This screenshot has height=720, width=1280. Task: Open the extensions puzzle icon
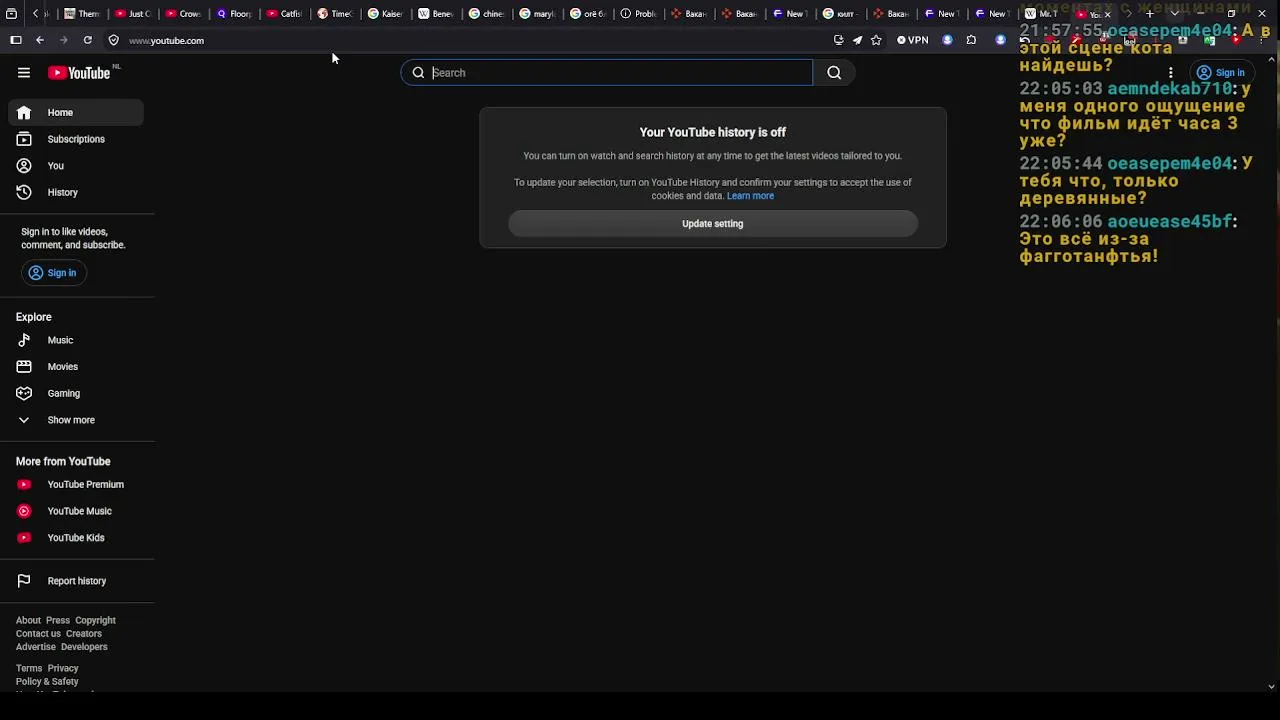point(971,40)
